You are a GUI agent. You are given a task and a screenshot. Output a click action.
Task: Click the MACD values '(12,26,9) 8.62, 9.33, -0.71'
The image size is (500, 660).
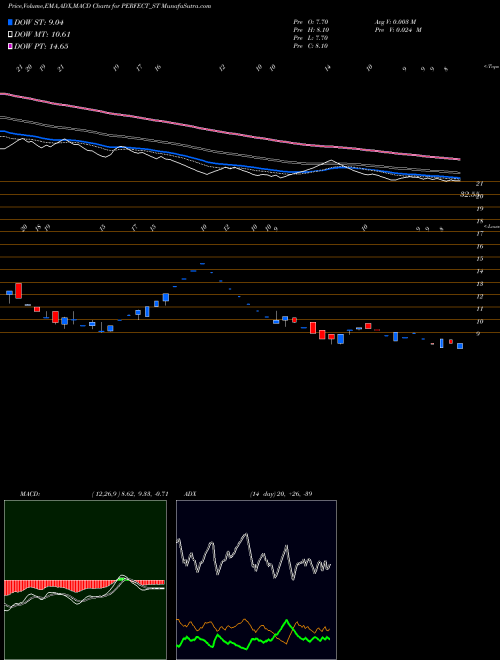click(x=130, y=494)
